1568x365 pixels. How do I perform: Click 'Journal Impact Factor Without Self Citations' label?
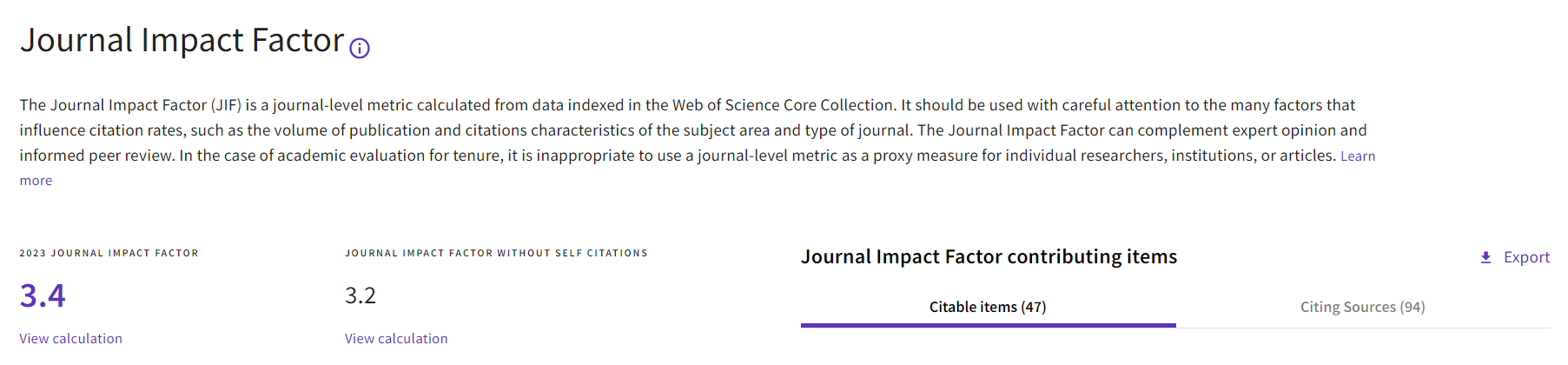click(x=496, y=253)
